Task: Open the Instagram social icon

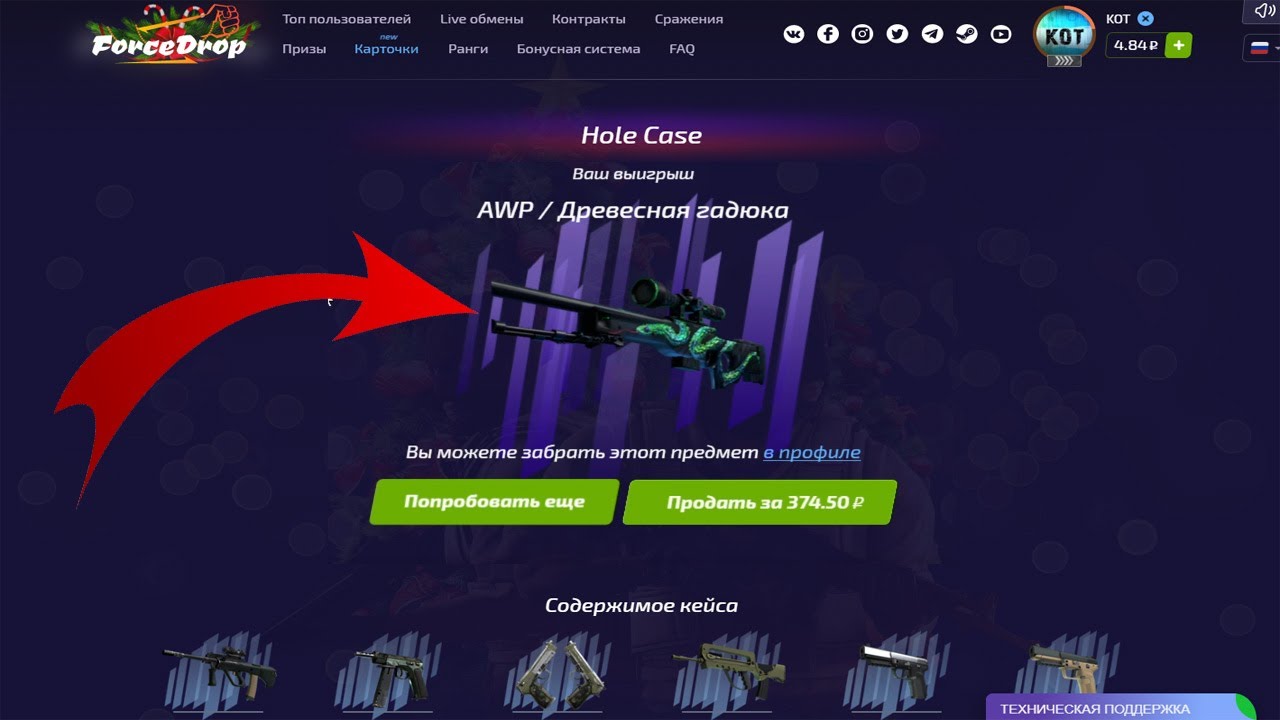Action: (862, 34)
